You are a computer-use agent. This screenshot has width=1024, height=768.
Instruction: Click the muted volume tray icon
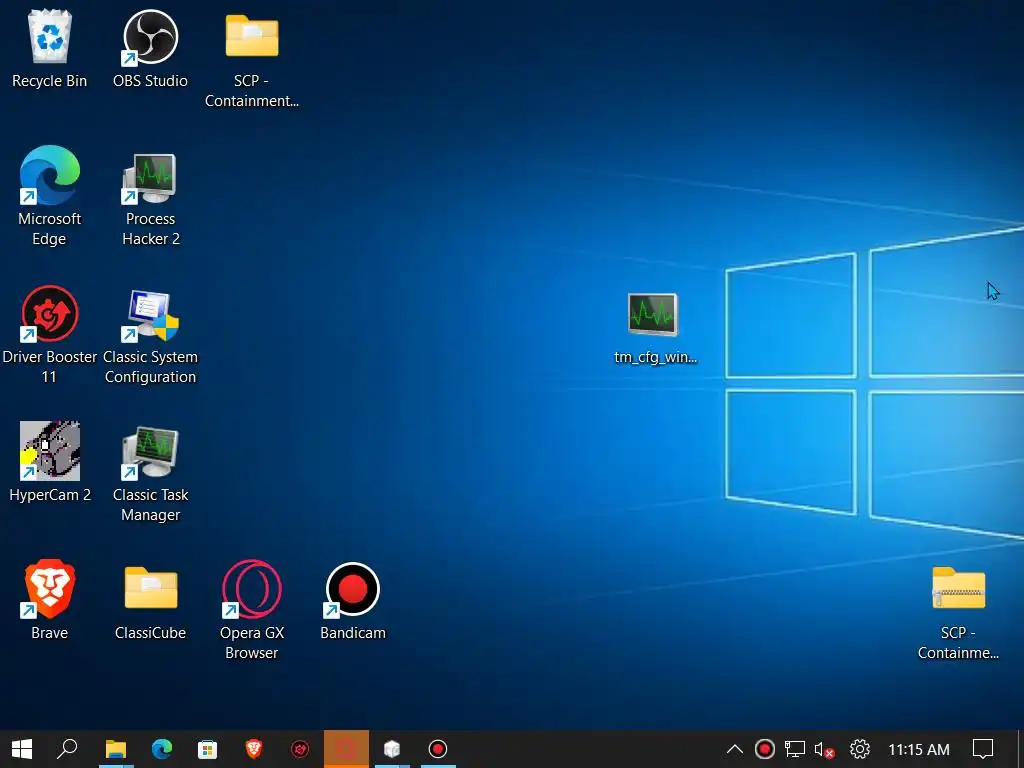(824, 750)
